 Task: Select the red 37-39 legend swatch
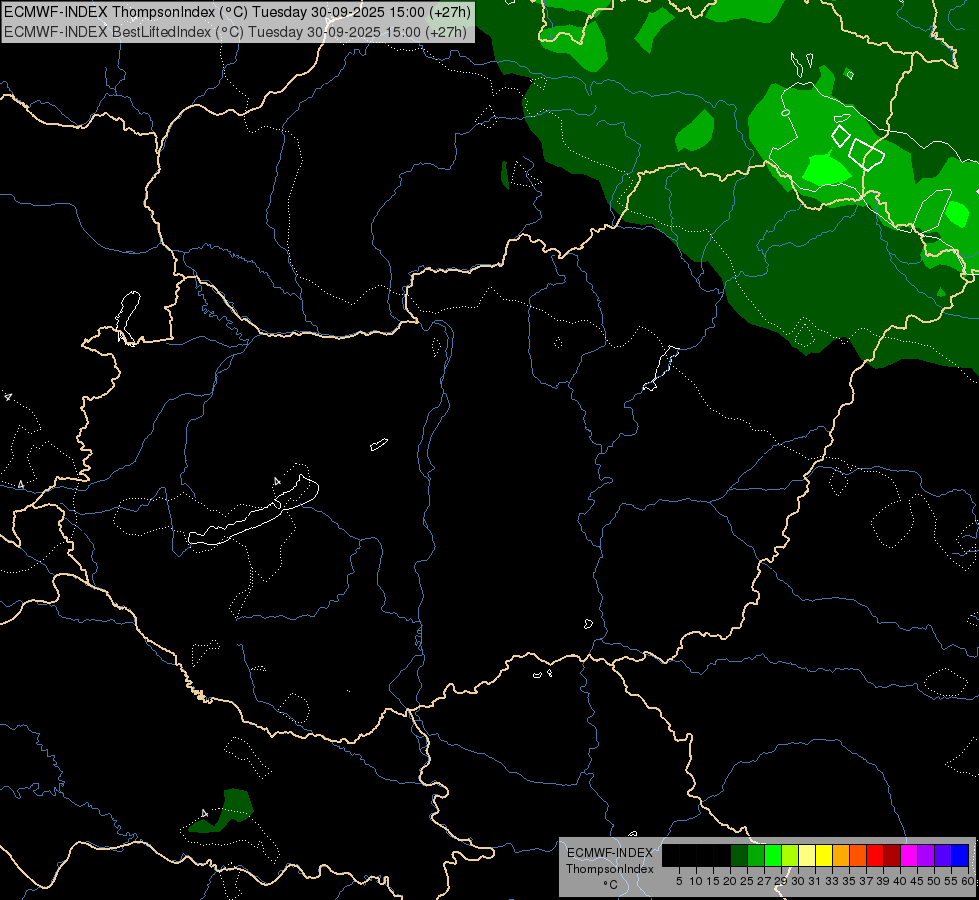(875, 855)
